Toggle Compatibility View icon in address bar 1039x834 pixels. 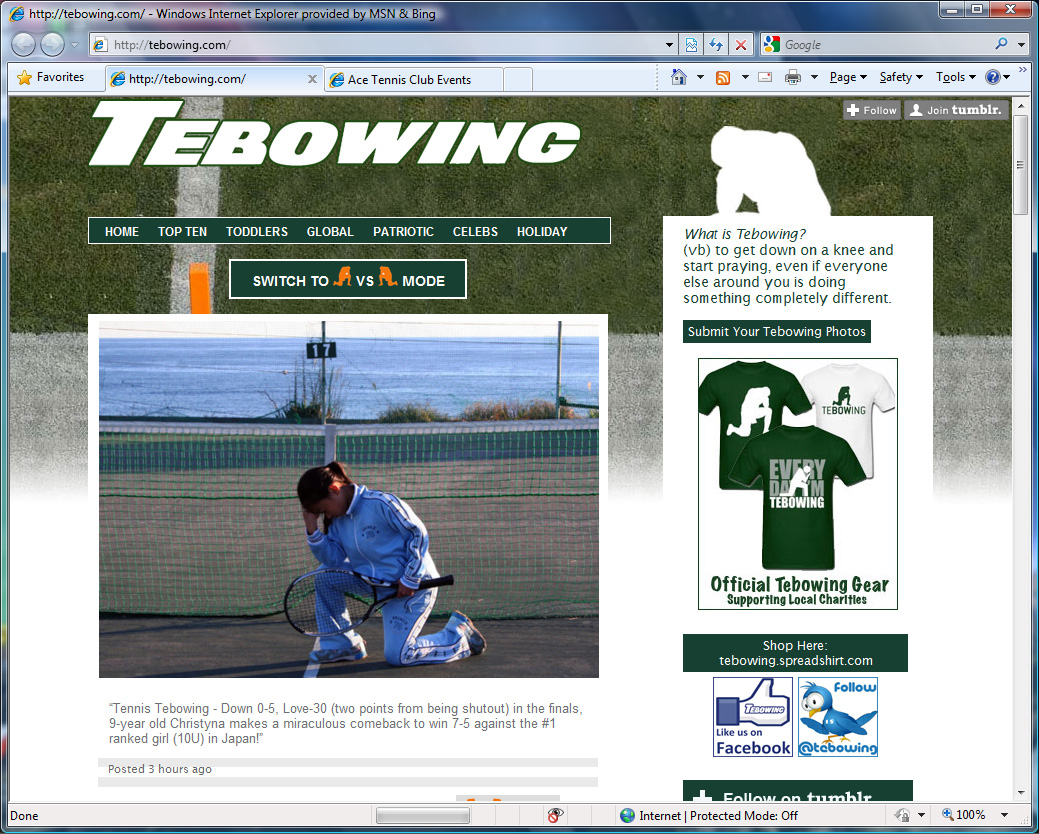point(692,45)
